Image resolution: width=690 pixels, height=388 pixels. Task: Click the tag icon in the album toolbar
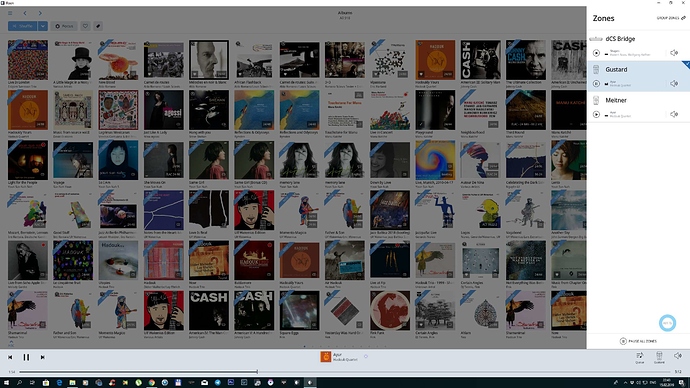click(x=98, y=26)
